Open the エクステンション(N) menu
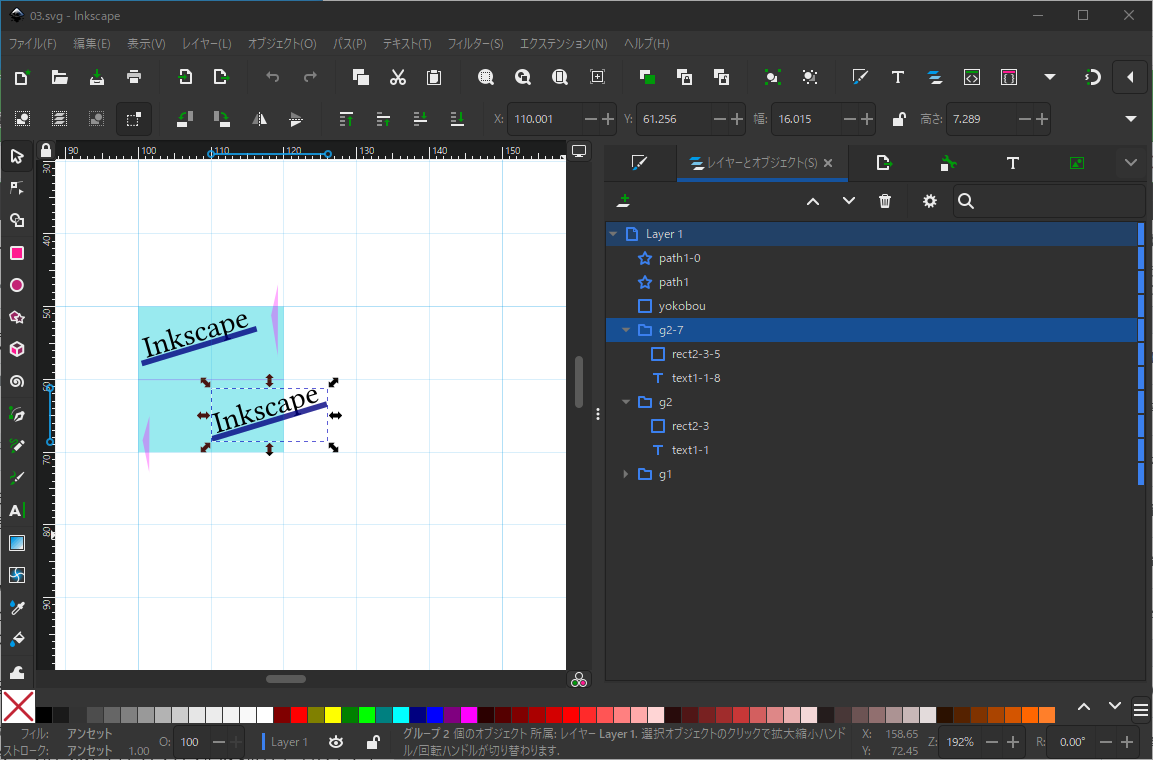 pos(564,44)
